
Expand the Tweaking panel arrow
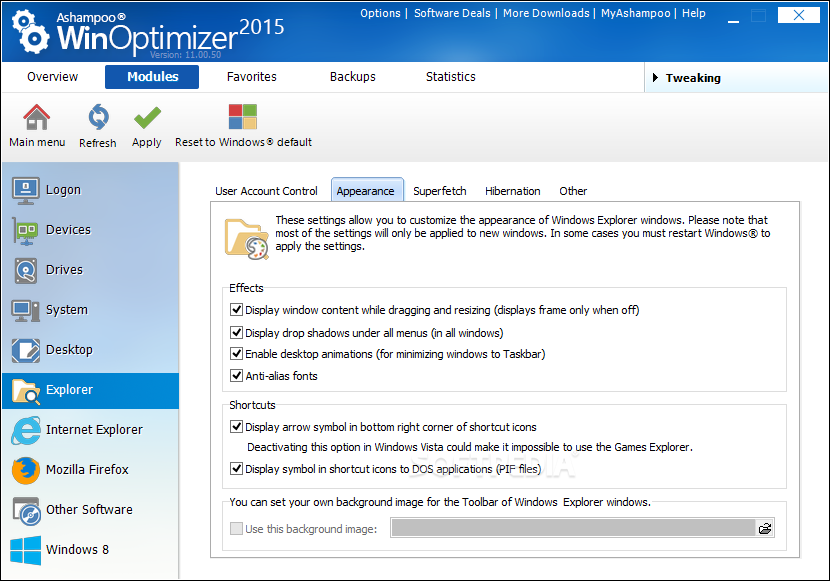point(655,78)
